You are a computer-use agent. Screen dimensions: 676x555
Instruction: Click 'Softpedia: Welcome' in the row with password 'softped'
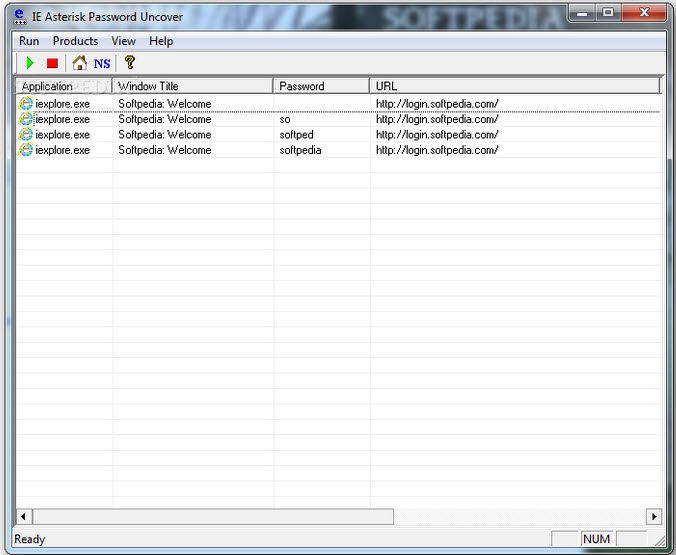(x=165, y=135)
